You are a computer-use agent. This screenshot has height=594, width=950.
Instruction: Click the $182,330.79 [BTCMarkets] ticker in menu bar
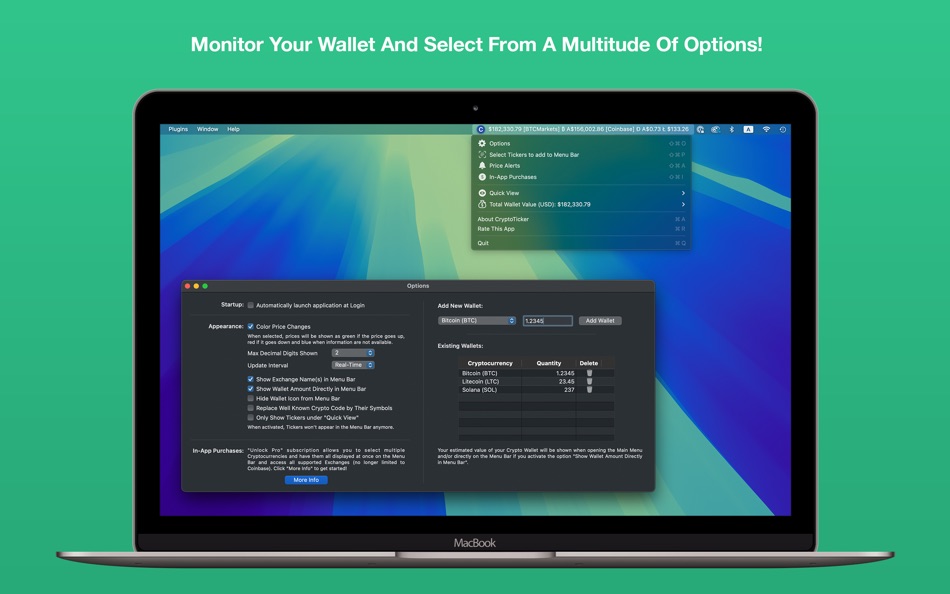523,129
